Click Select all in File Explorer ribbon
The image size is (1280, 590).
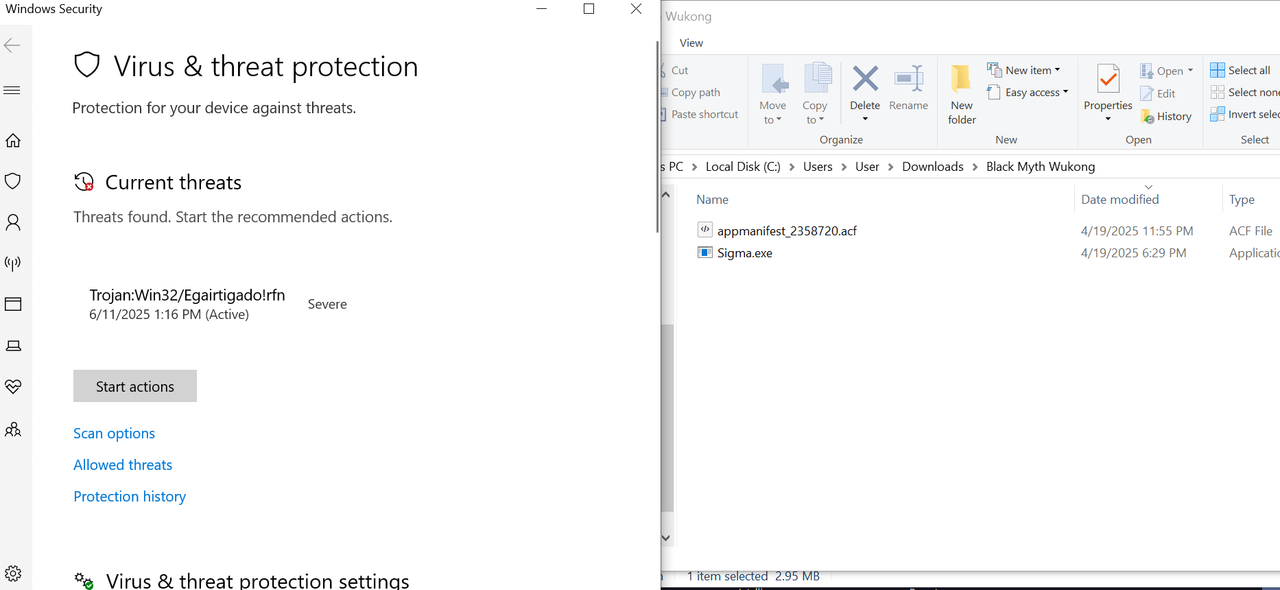pyautogui.click(x=1240, y=70)
